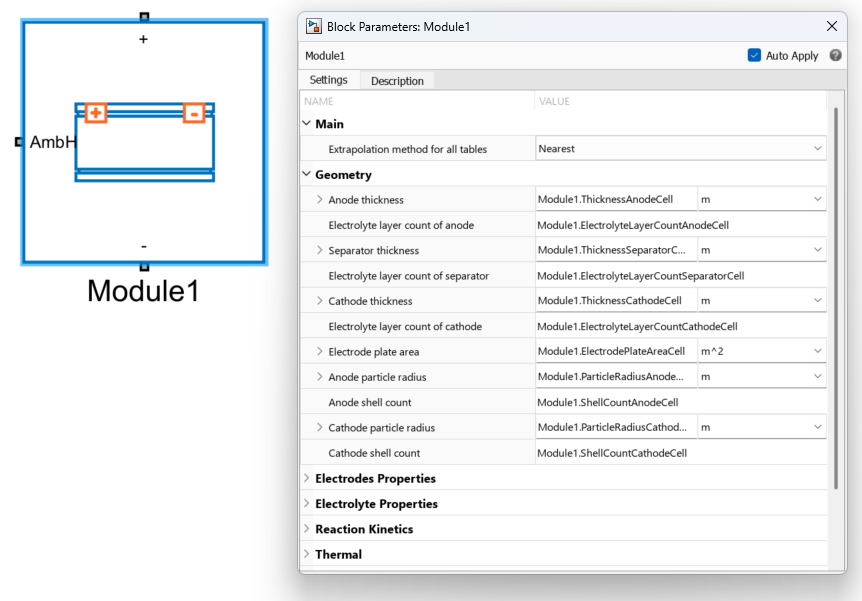
Task: Collapse the Geometry section
Action: (x=307, y=174)
